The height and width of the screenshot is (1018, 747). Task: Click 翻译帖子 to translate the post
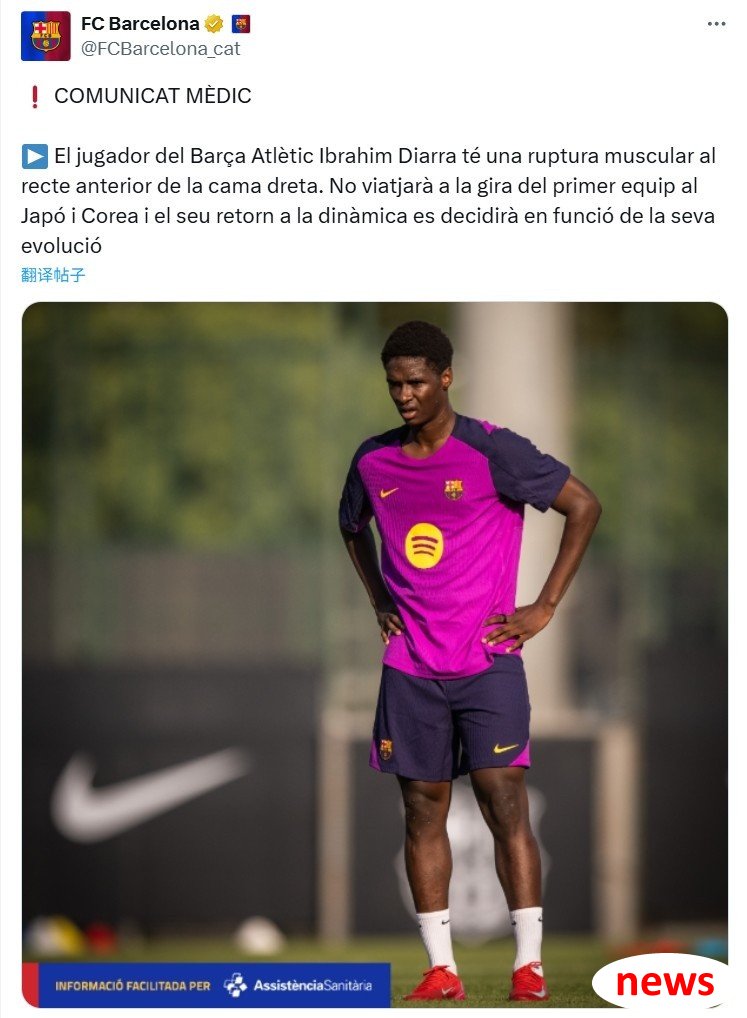(53, 275)
